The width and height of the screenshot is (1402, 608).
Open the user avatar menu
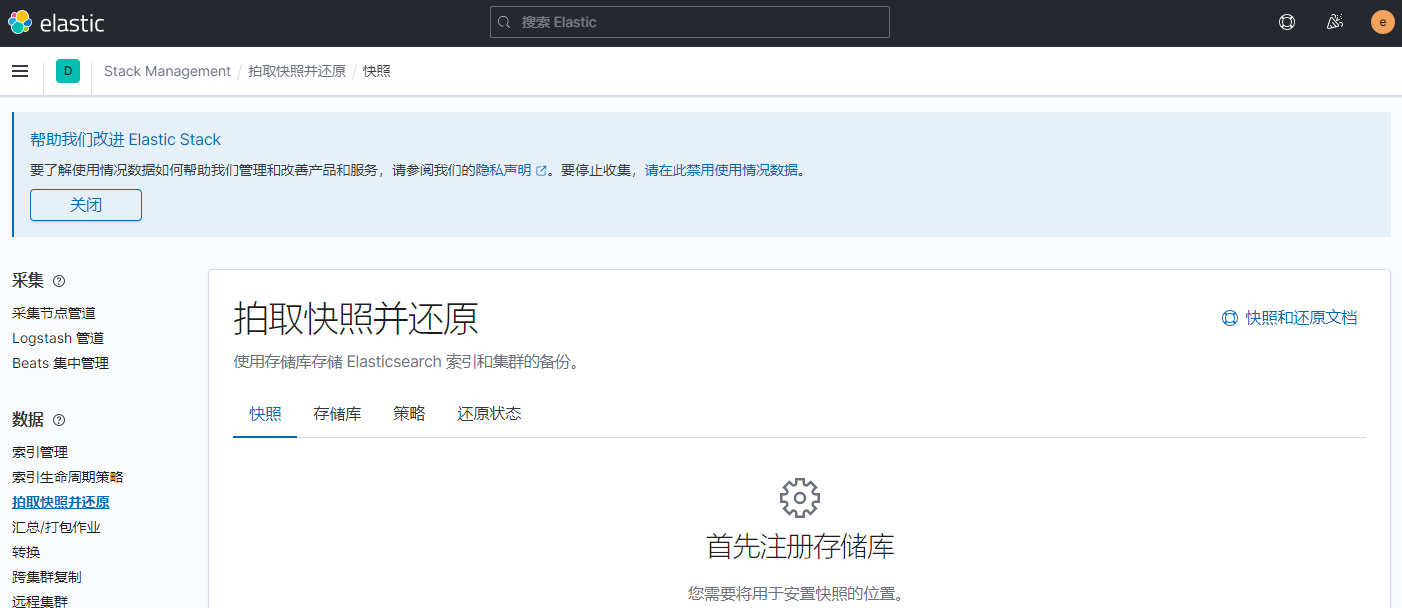[x=1382, y=22]
